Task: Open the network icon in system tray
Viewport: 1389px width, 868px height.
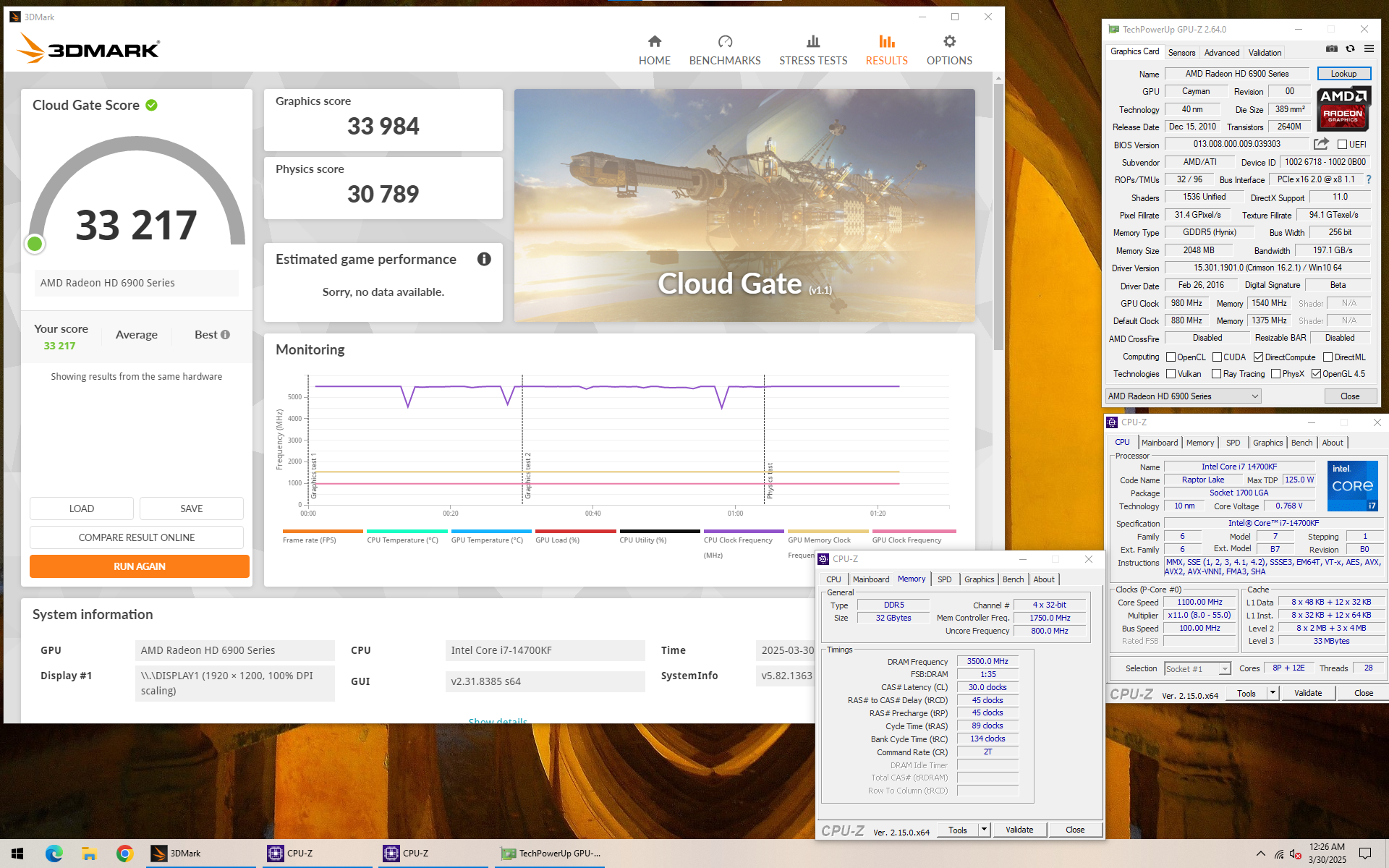Action: click(x=1279, y=854)
